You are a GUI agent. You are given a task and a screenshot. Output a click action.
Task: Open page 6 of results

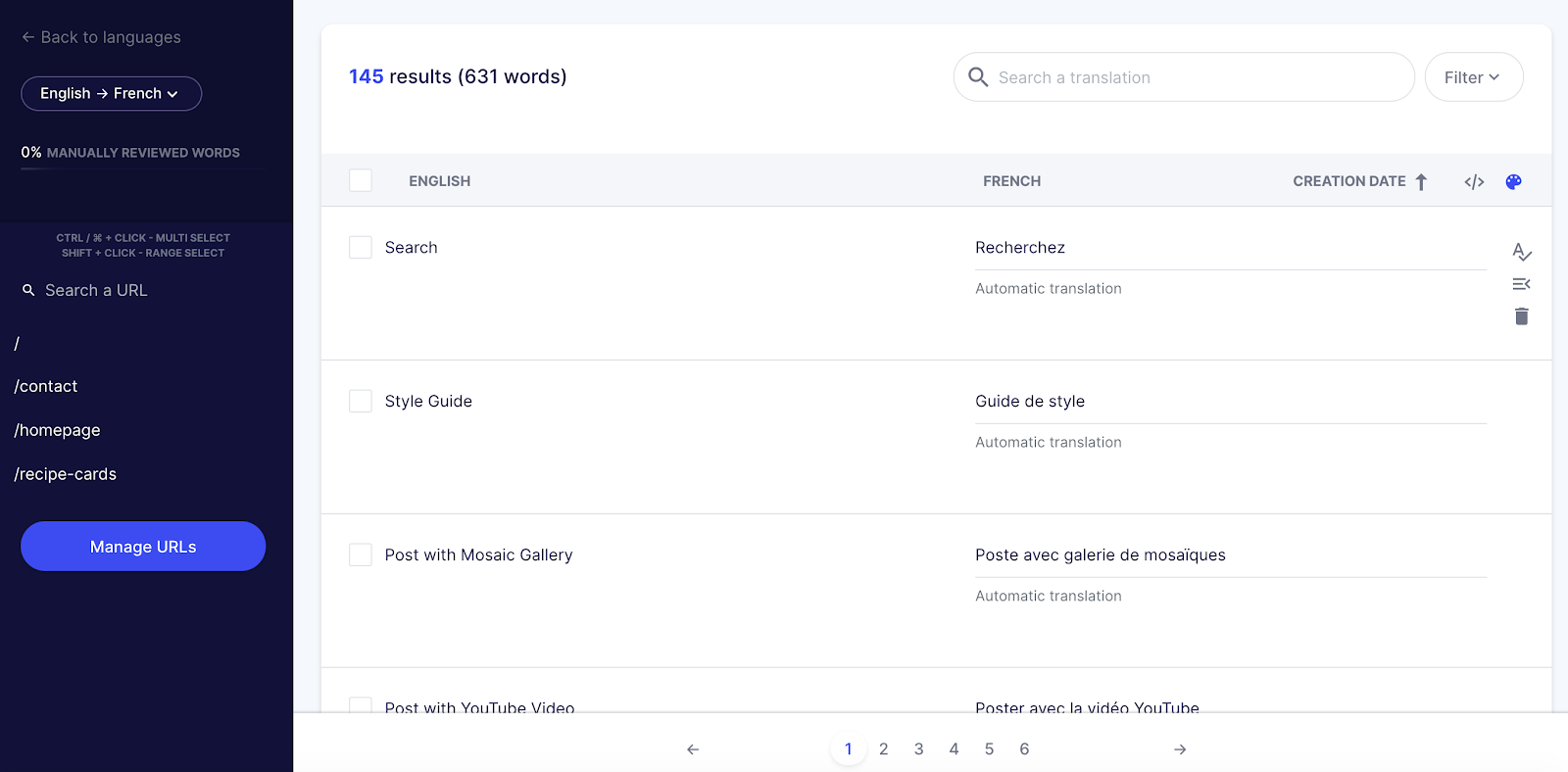[x=1024, y=749]
